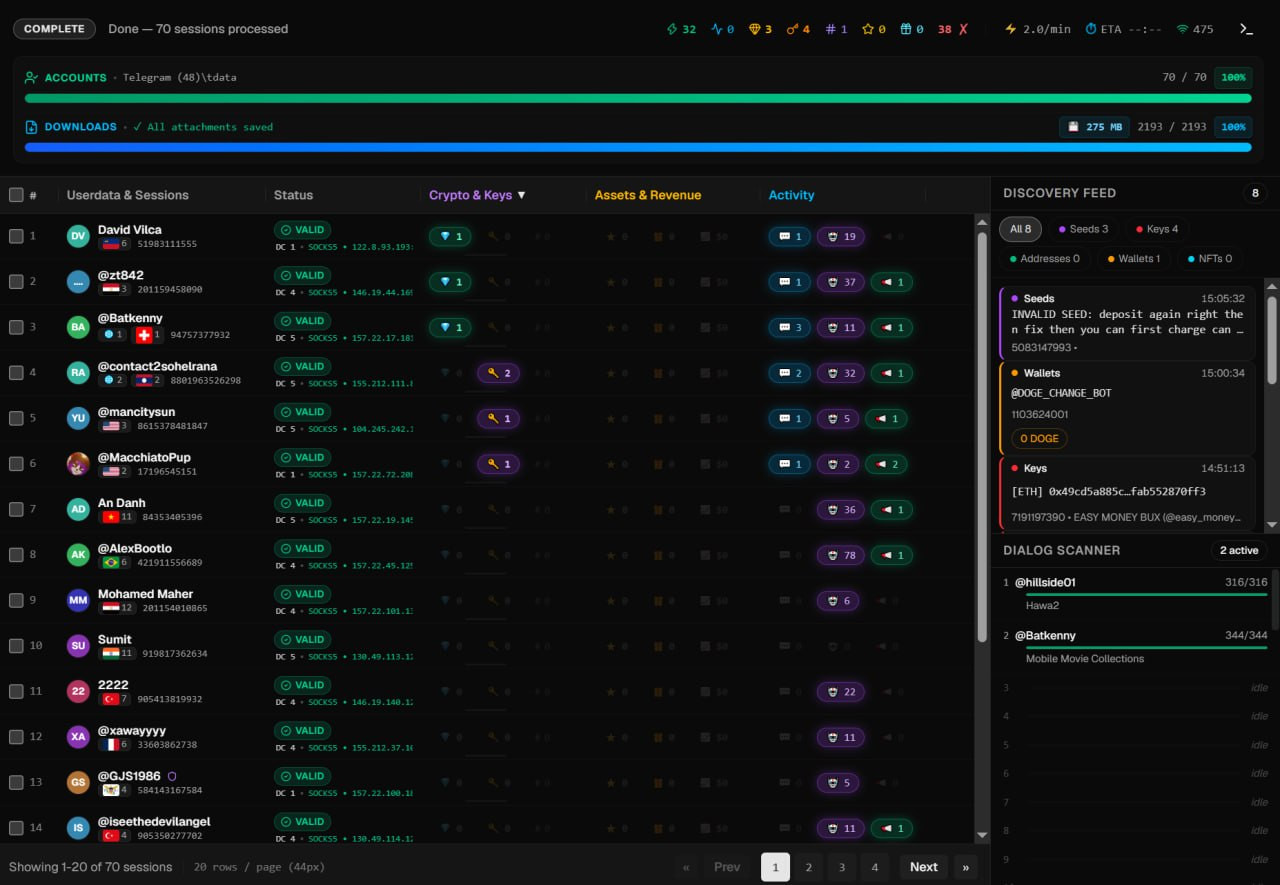1280x885 pixels.
Task: Click the orange diamond counter showing 3
Action: point(761,29)
